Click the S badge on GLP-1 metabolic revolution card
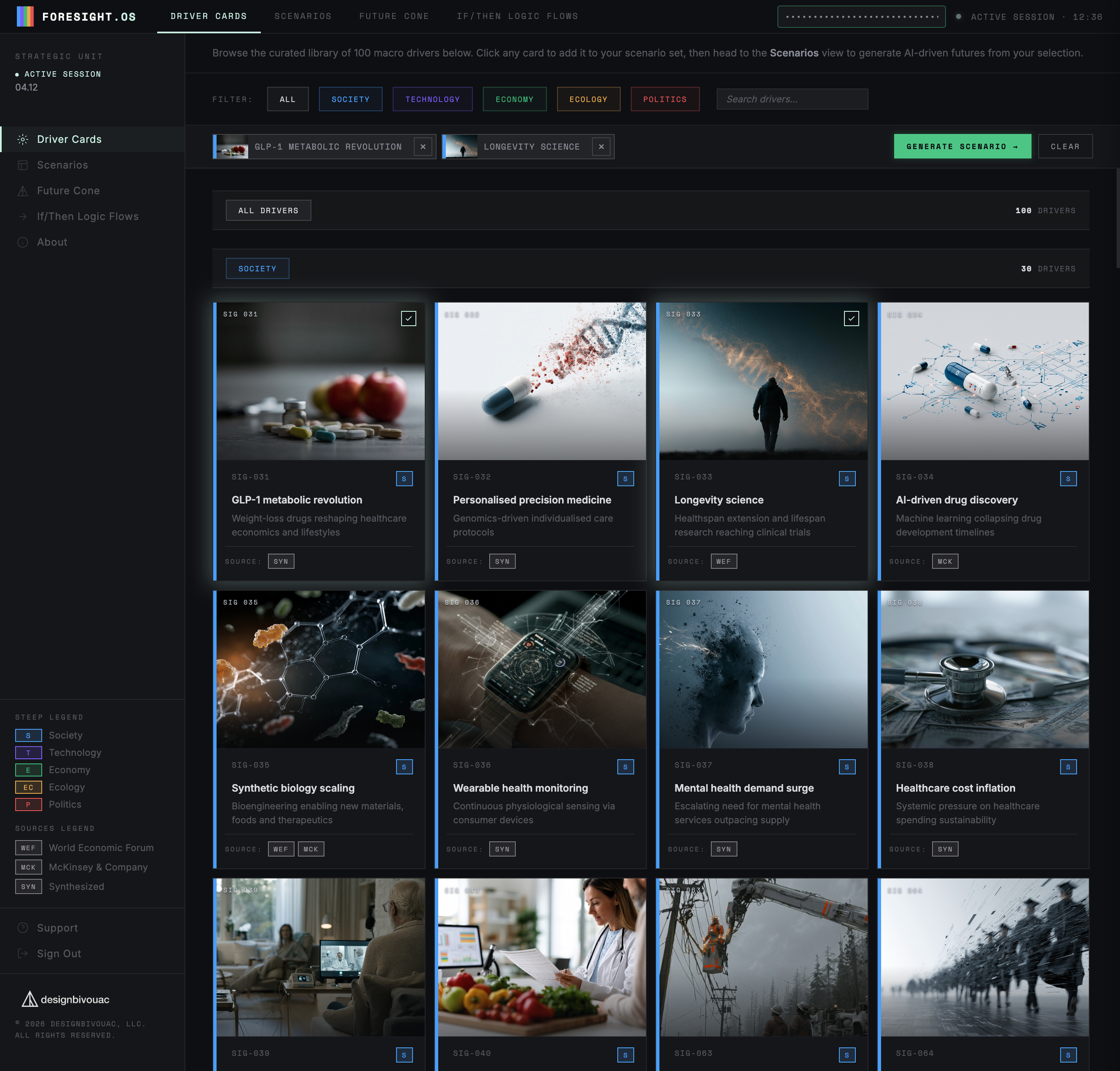The height and width of the screenshot is (1071, 1120). point(404,478)
